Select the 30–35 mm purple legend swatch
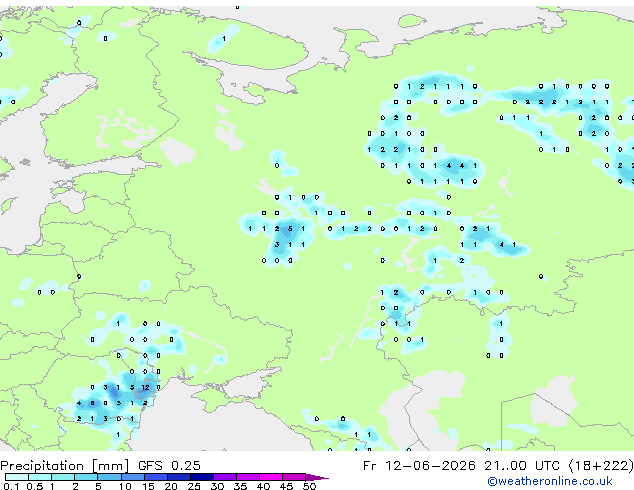Viewport: 634px width, 490px height. pos(224,477)
